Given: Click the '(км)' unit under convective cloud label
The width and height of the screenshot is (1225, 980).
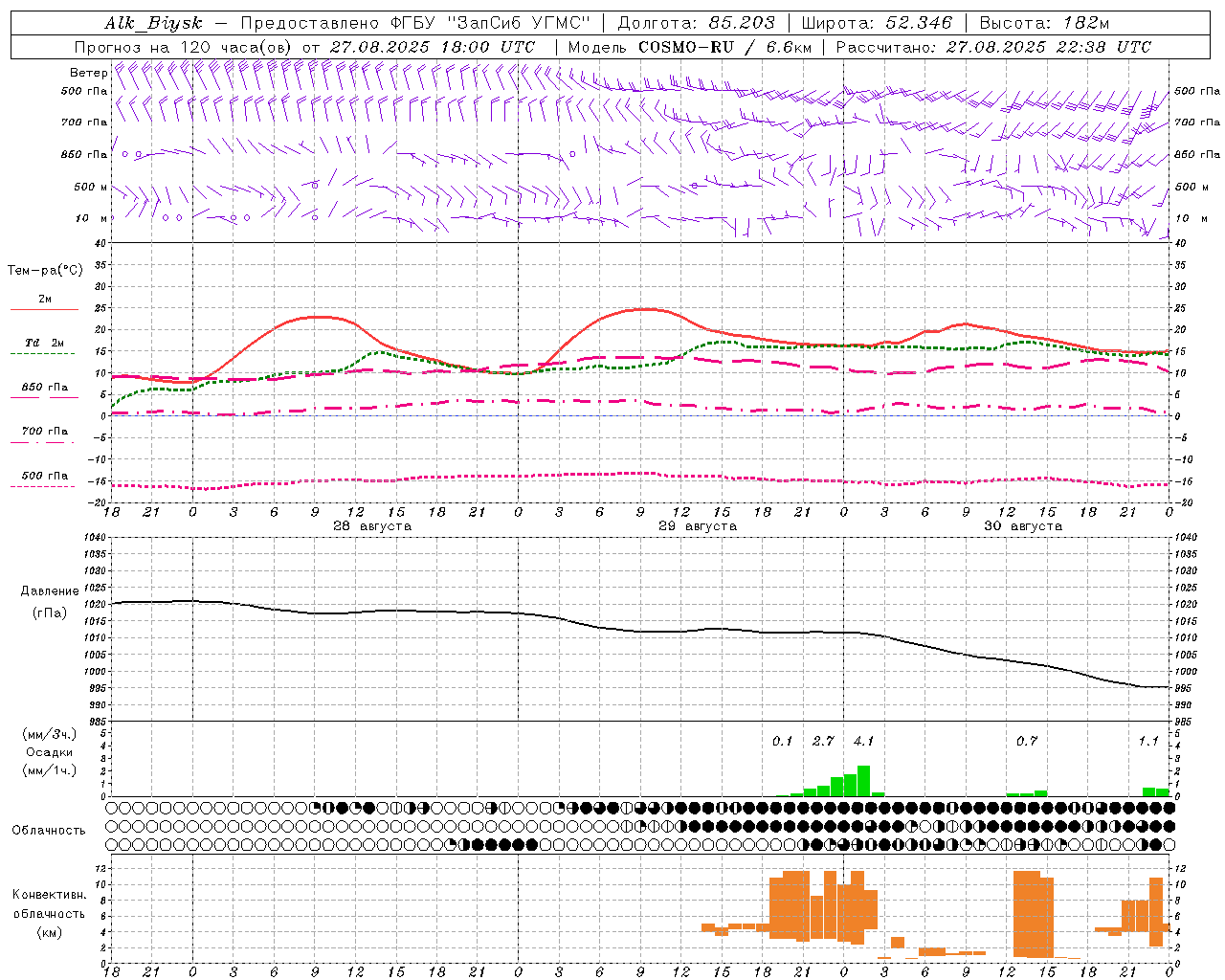Looking at the screenshot, I should [x=49, y=932].
